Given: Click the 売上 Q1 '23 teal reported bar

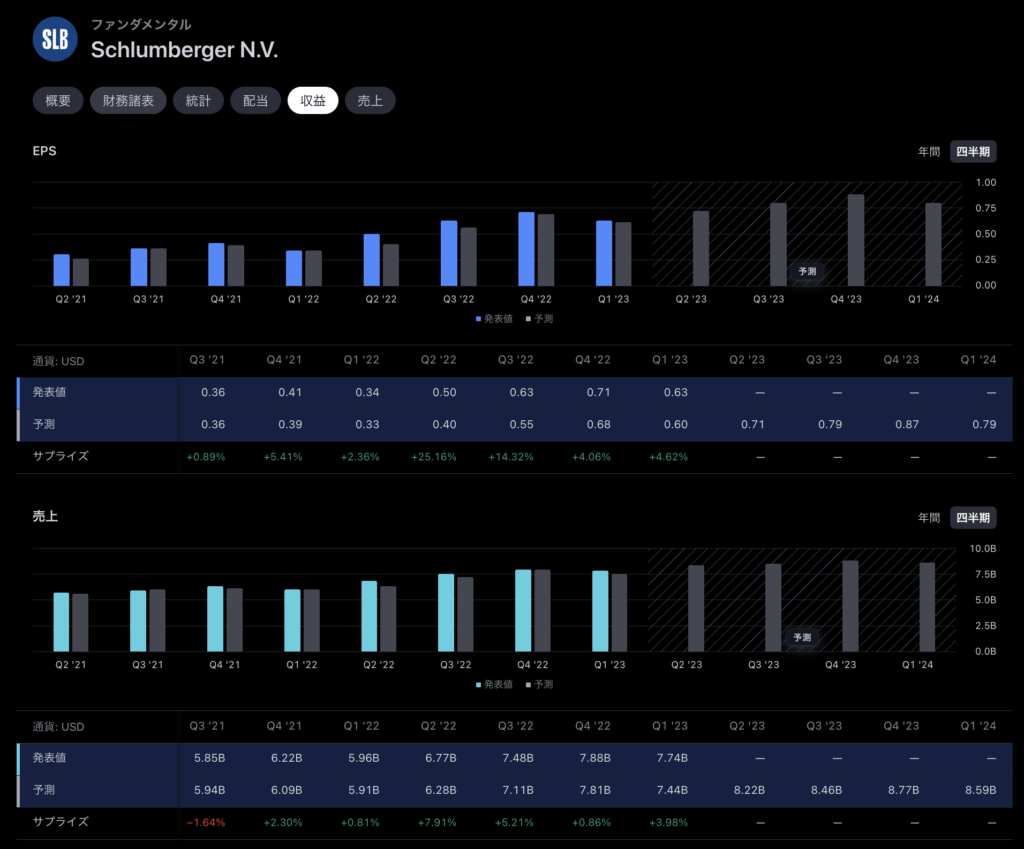Looking at the screenshot, I should [x=600, y=611].
